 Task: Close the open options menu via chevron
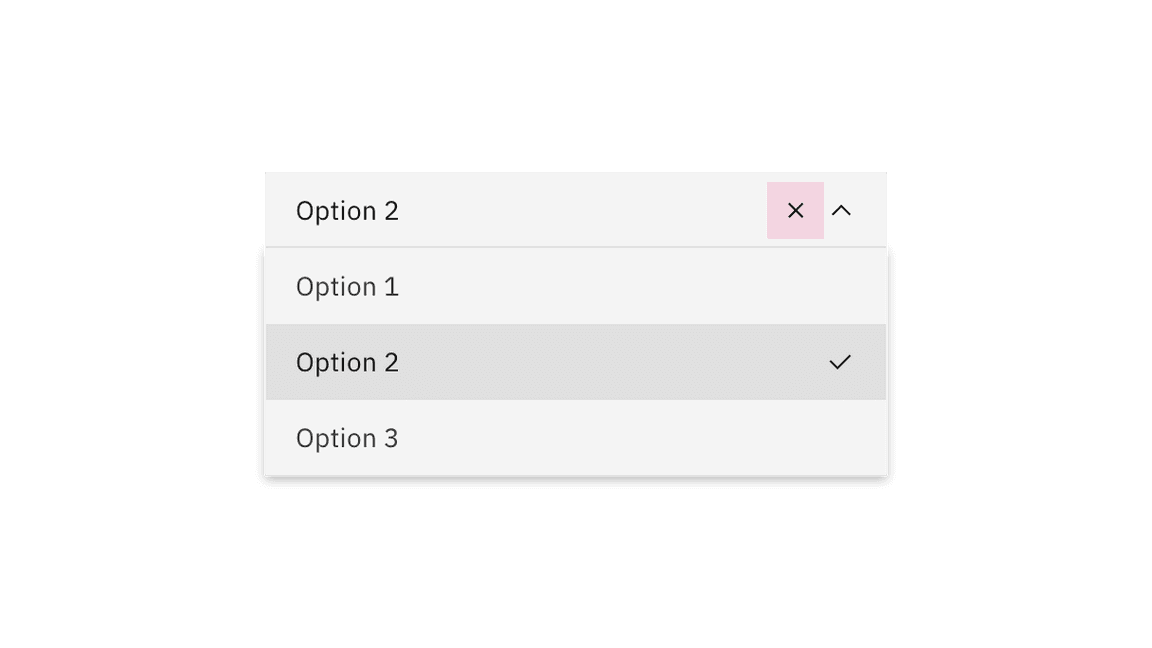click(842, 210)
